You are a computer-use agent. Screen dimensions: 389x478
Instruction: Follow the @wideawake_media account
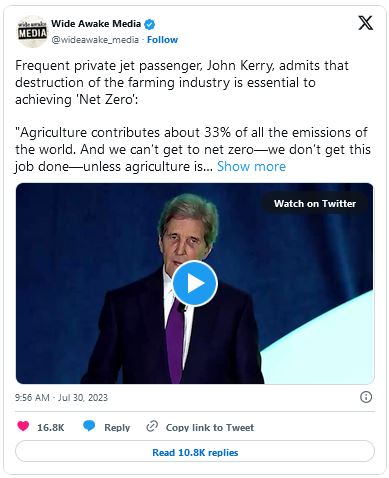pyautogui.click(x=162, y=40)
